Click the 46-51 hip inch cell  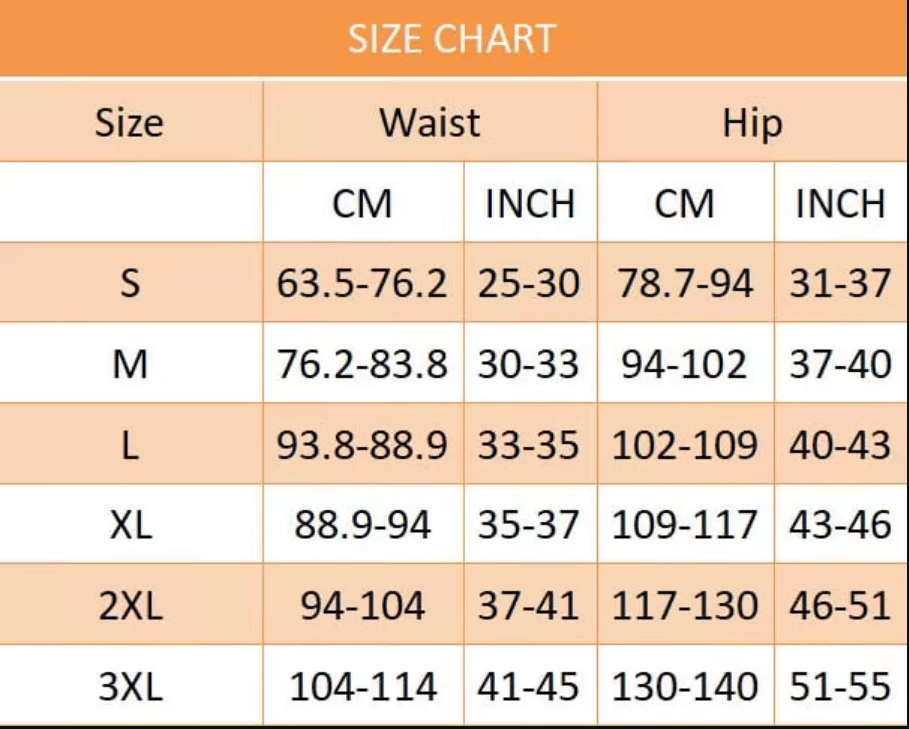(840, 606)
